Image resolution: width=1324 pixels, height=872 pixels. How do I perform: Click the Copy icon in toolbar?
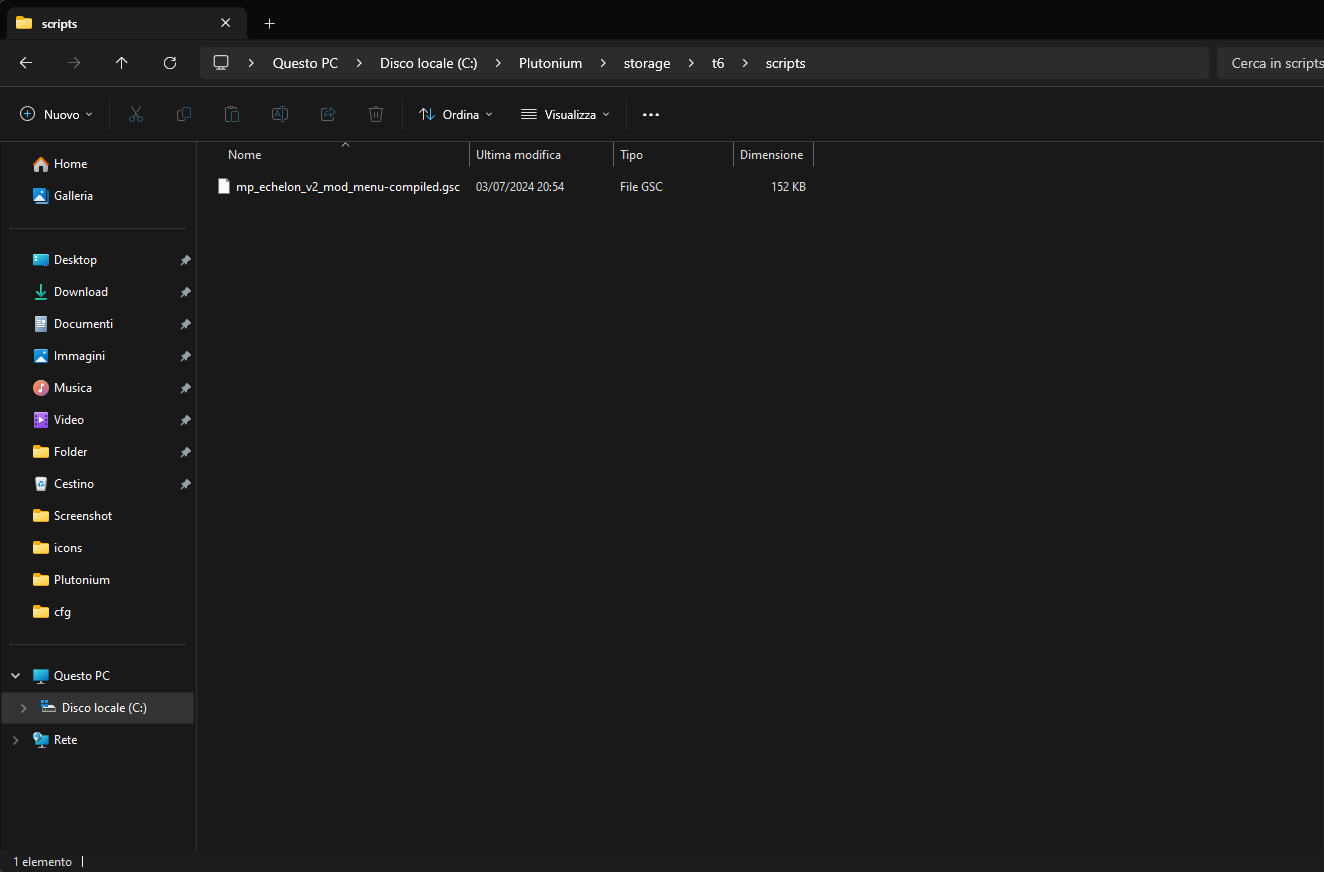[x=184, y=115]
